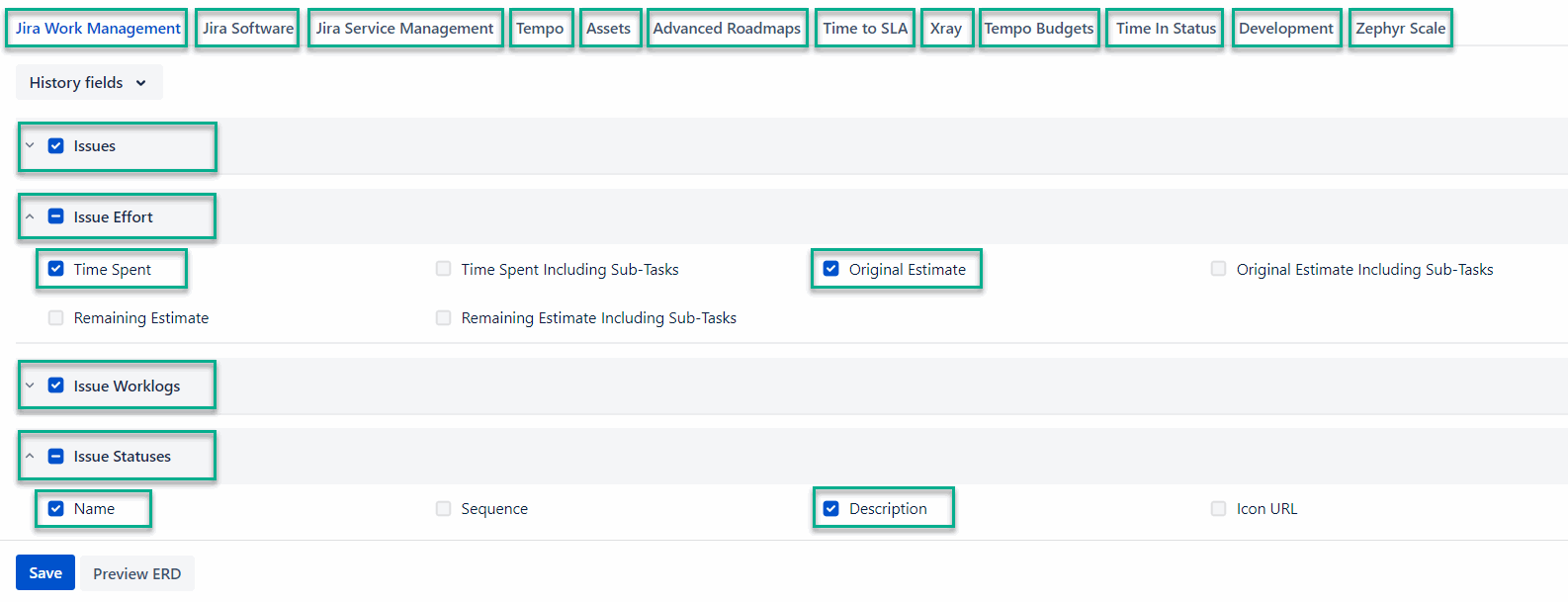Enable the Sequence field checkbox
Viewport: 1568px width, 602px height.
coord(444,509)
